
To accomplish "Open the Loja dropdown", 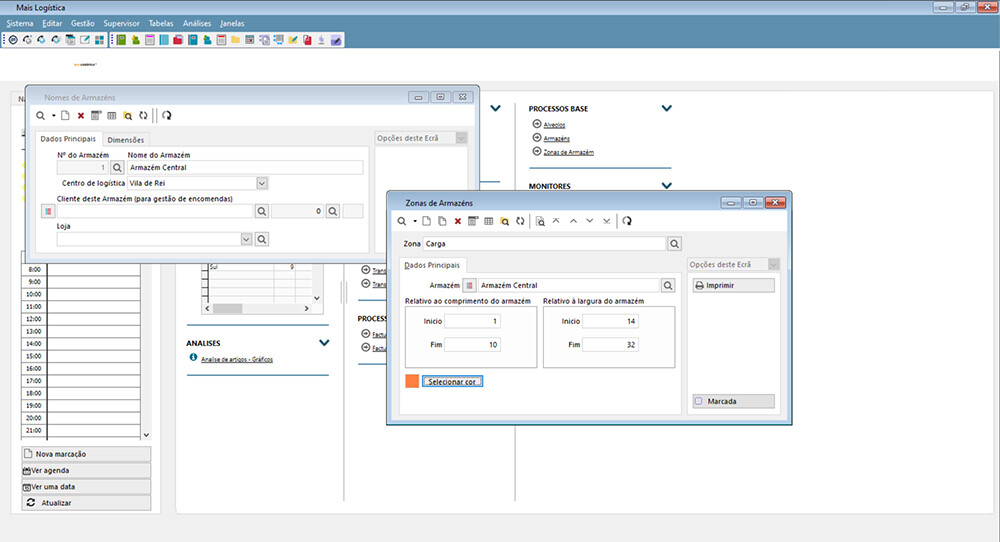I will coord(246,239).
